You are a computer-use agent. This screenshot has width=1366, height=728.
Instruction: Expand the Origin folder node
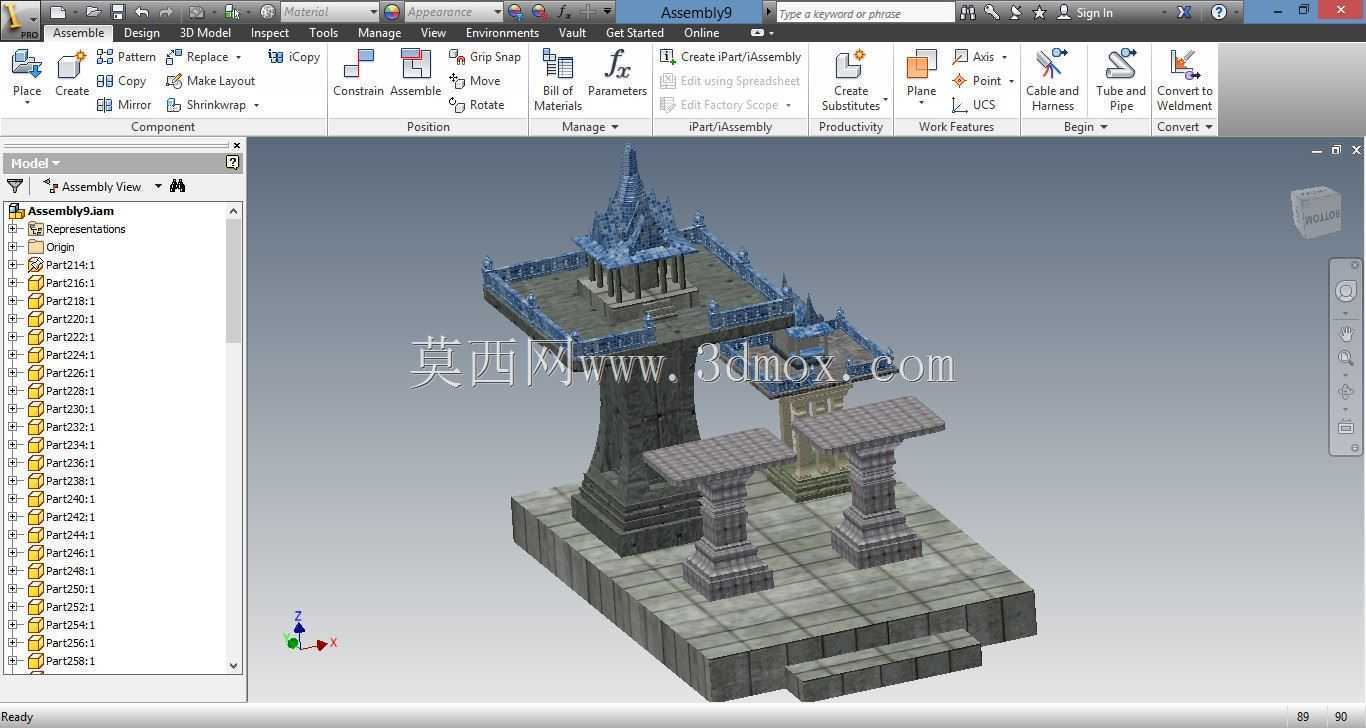coord(13,247)
